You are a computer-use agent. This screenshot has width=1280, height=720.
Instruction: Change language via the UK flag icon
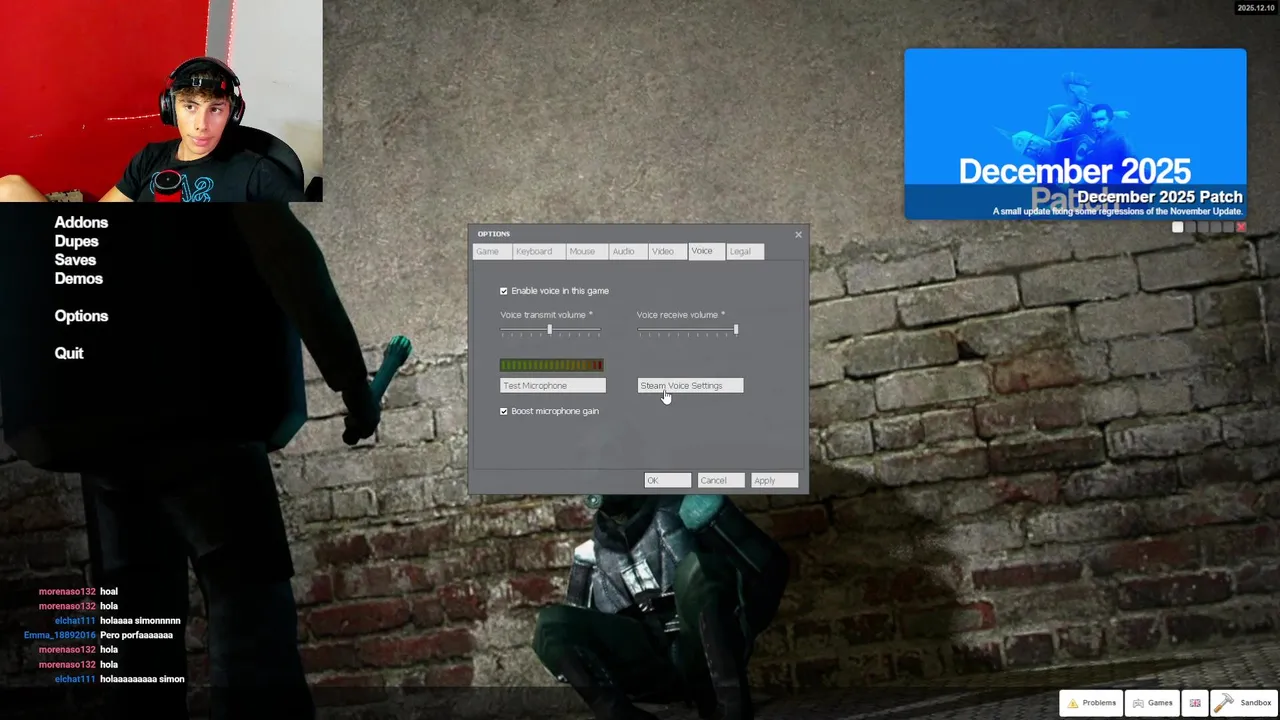[x=1195, y=703]
